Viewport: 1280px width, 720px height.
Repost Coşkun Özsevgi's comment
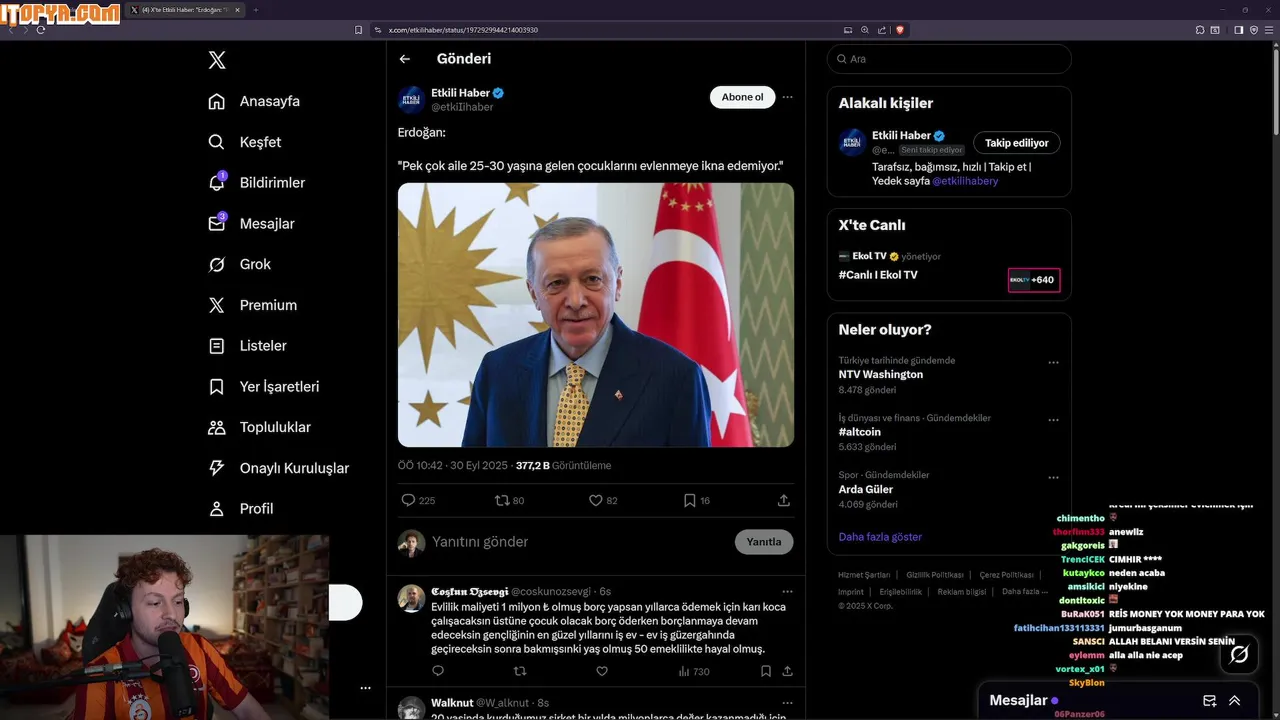coord(519,671)
